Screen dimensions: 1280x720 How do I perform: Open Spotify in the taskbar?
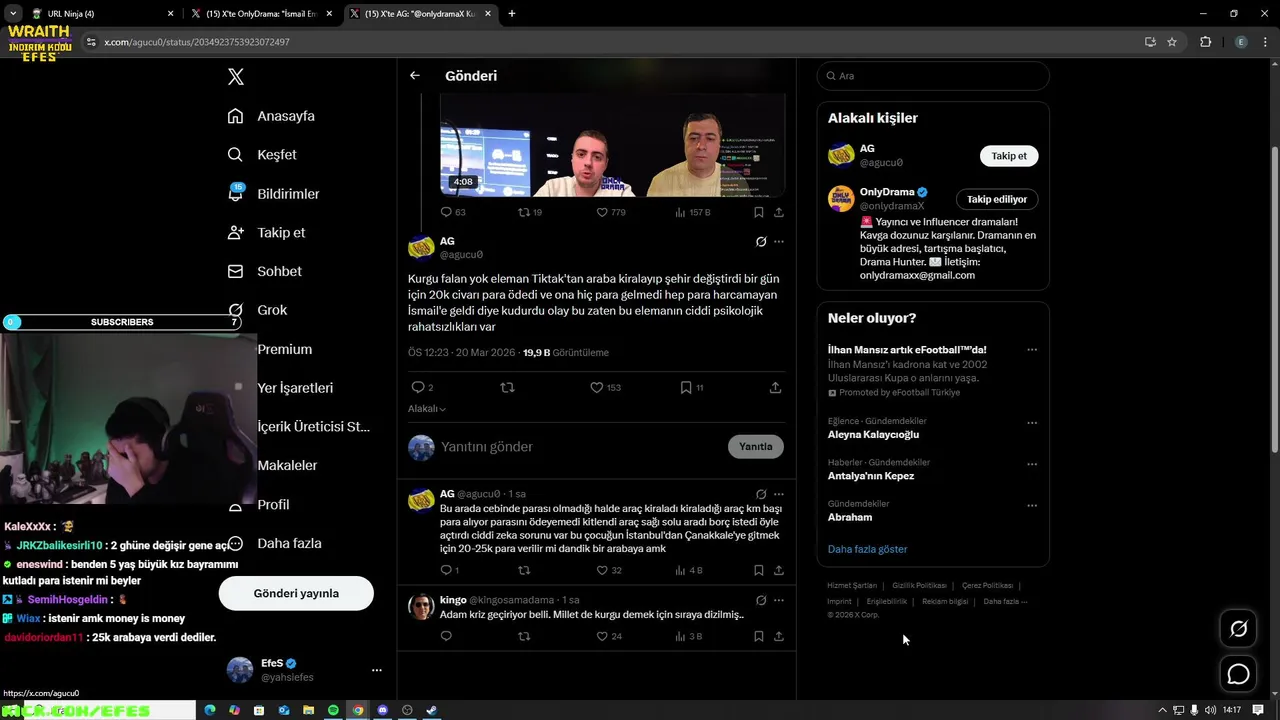coord(334,710)
